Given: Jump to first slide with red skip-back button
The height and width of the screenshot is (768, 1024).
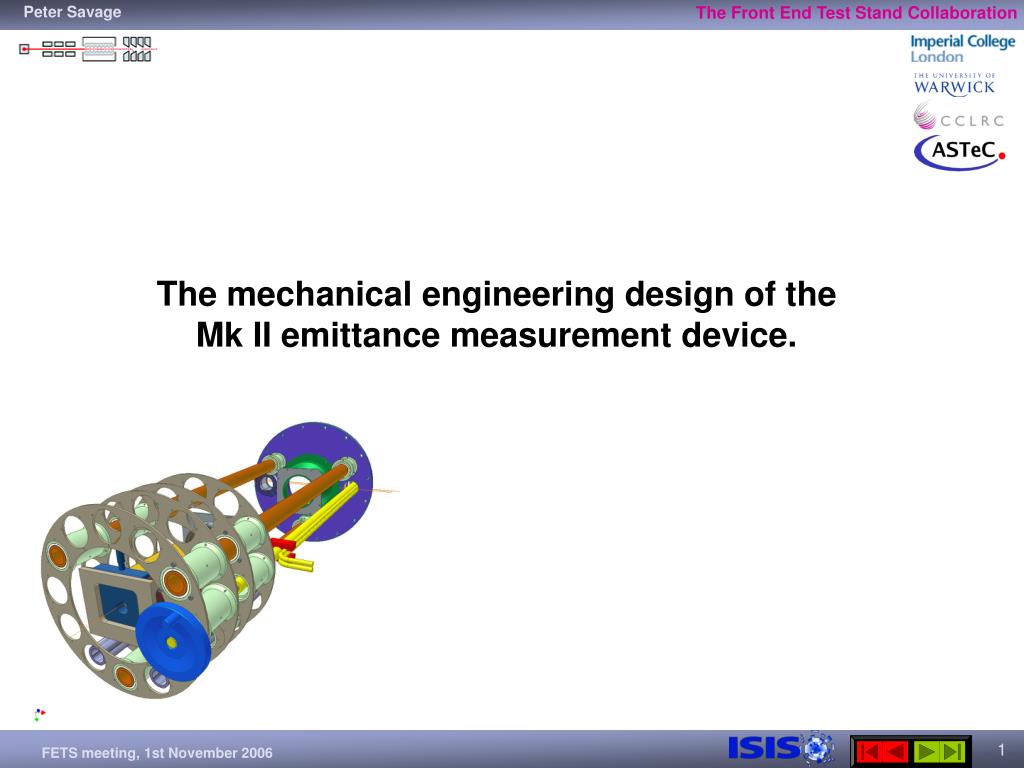Looking at the screenshot, I should click(868, 752).
